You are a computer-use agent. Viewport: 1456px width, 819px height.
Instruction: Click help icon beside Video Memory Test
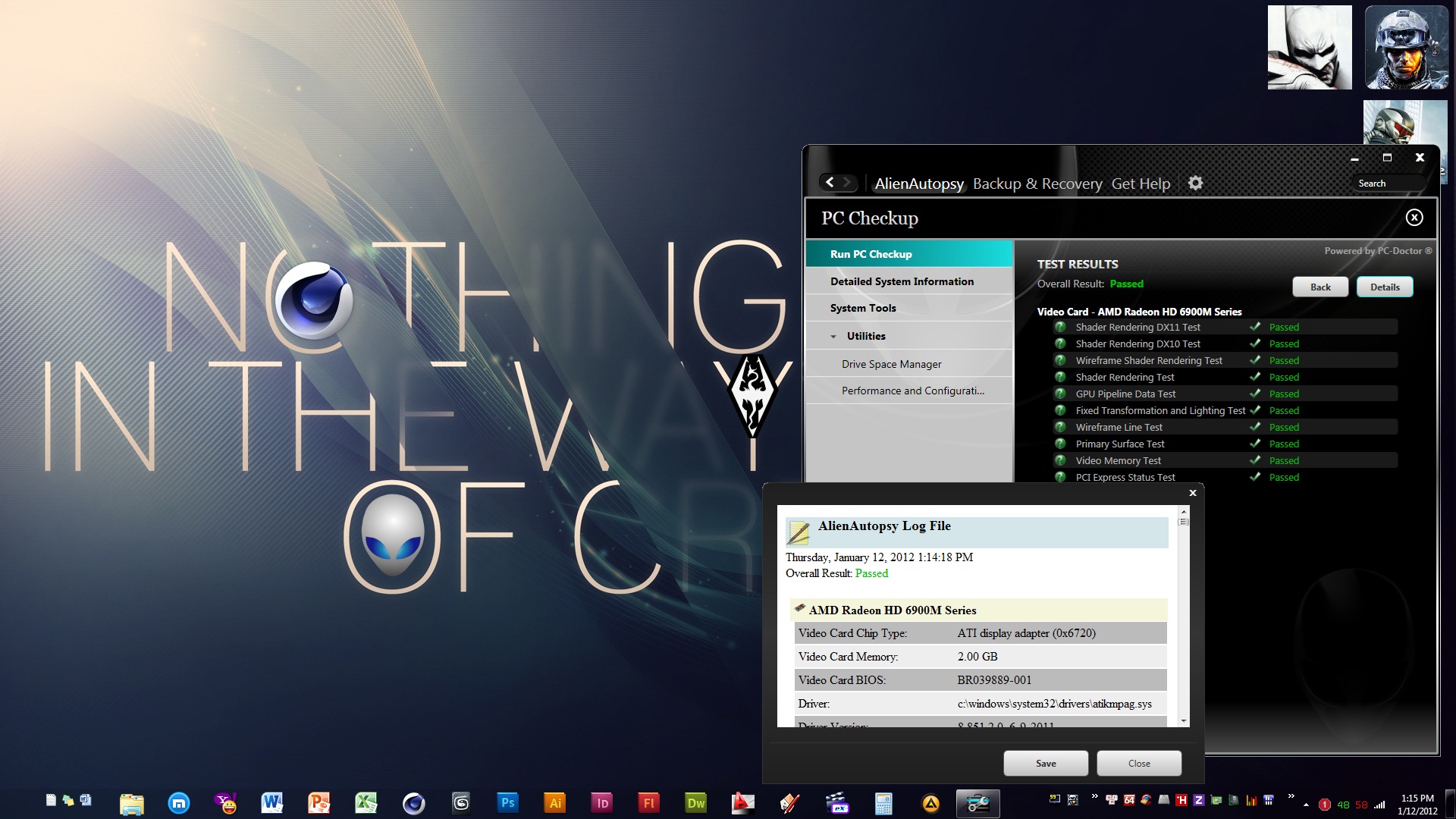[x=1060, y=460]
